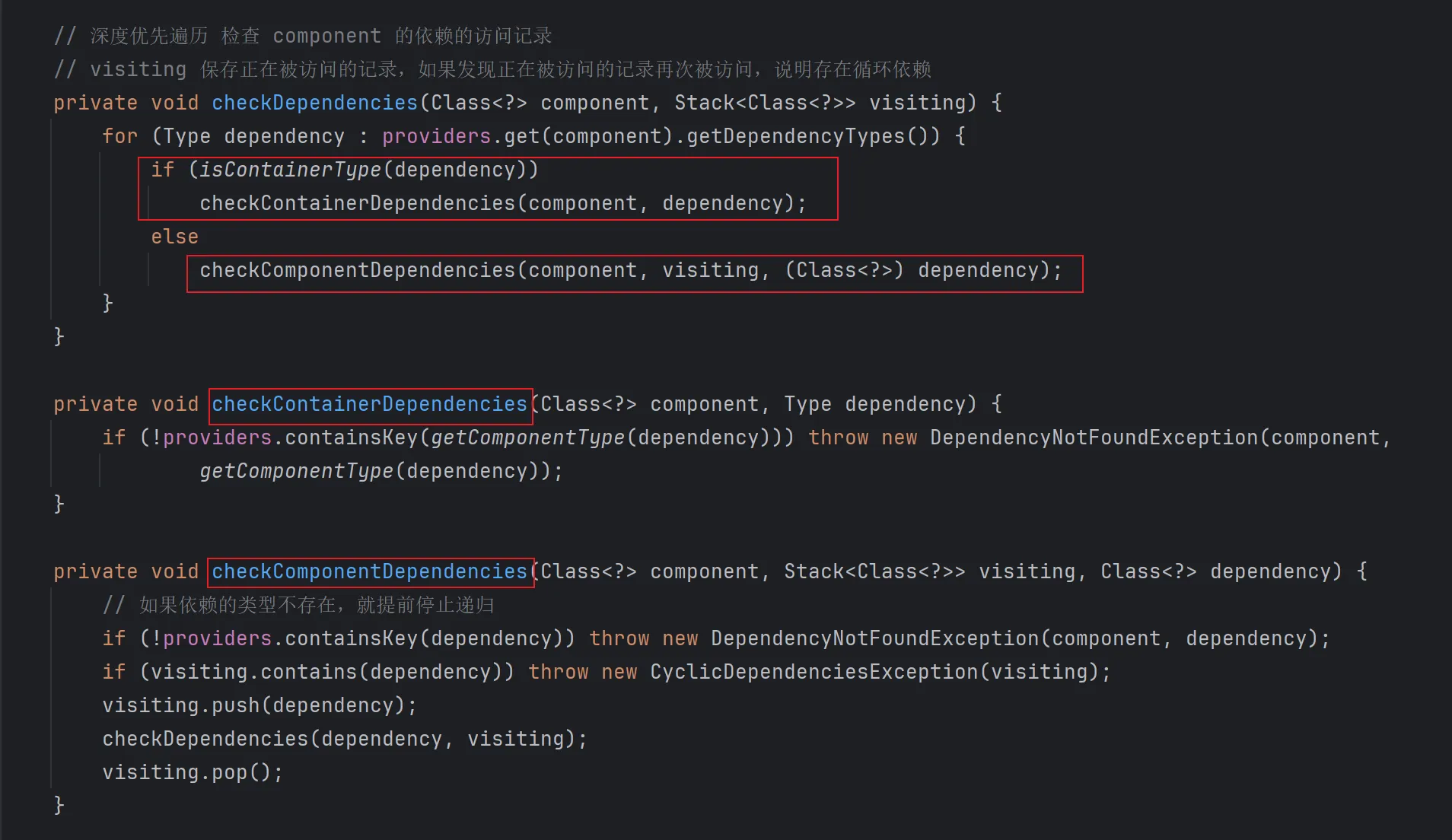Click the recursive checkDependencies(dependency, visiting) call

[344, 739]
